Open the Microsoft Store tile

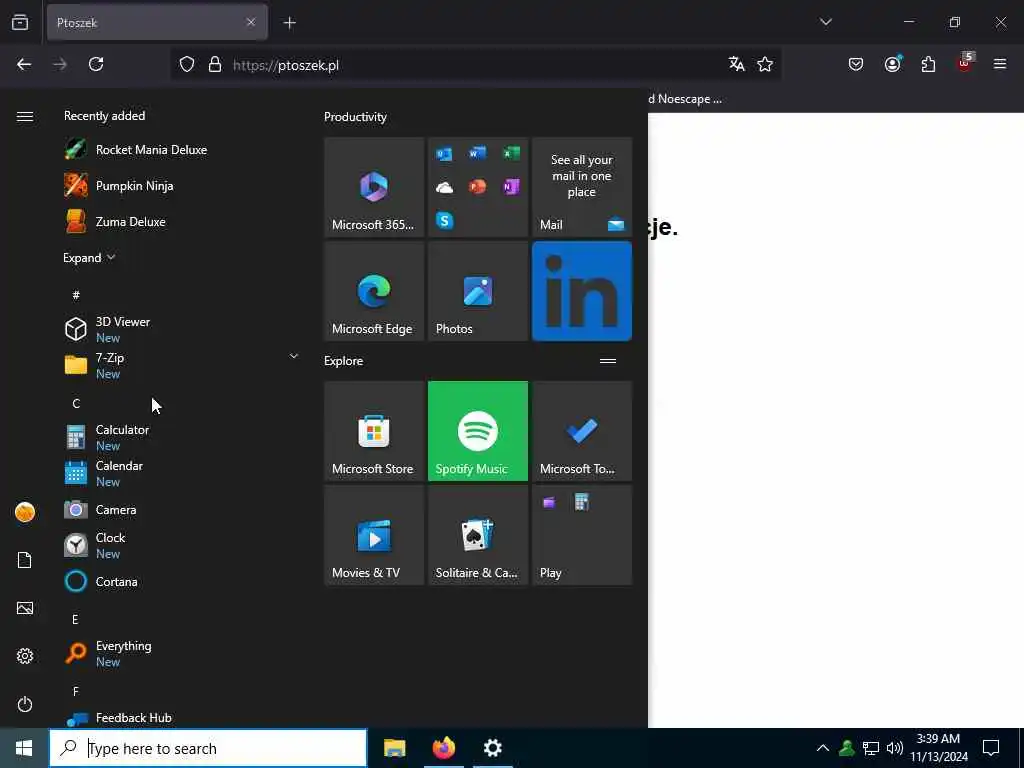pyautogui.click(x=374, y=431)
